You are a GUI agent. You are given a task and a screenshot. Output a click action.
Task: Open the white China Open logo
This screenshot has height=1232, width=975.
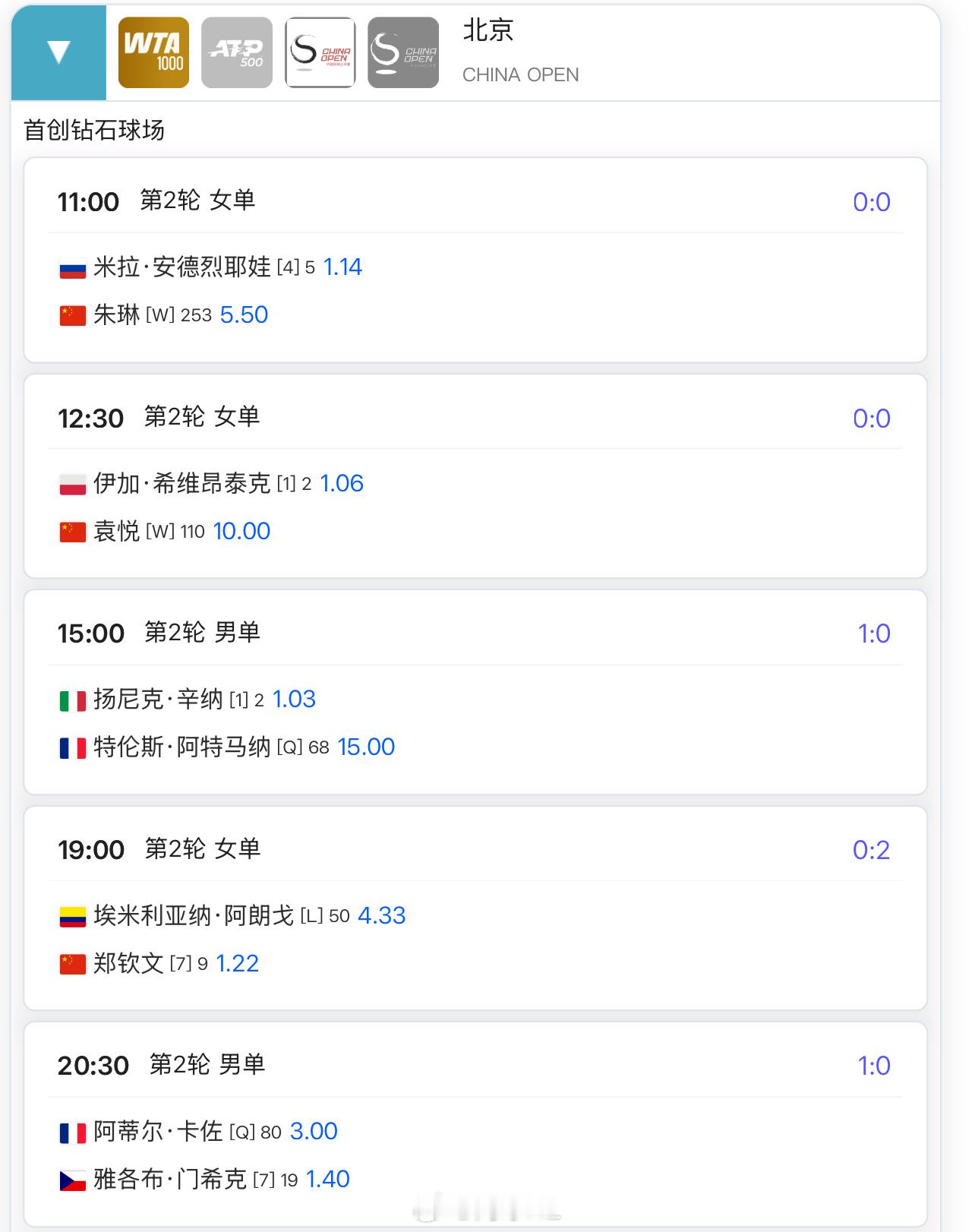[320, 52]
